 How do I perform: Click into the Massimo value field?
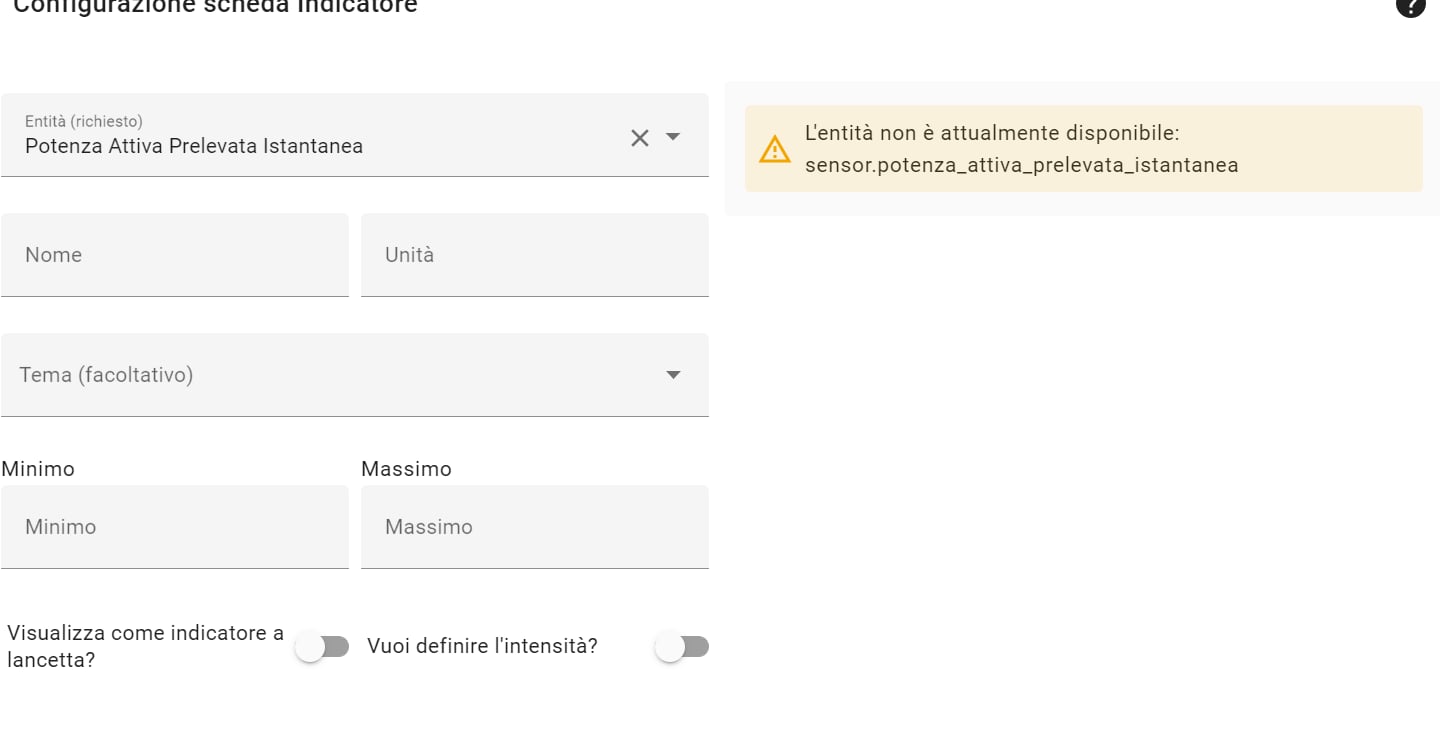click(x=535, y=527)
